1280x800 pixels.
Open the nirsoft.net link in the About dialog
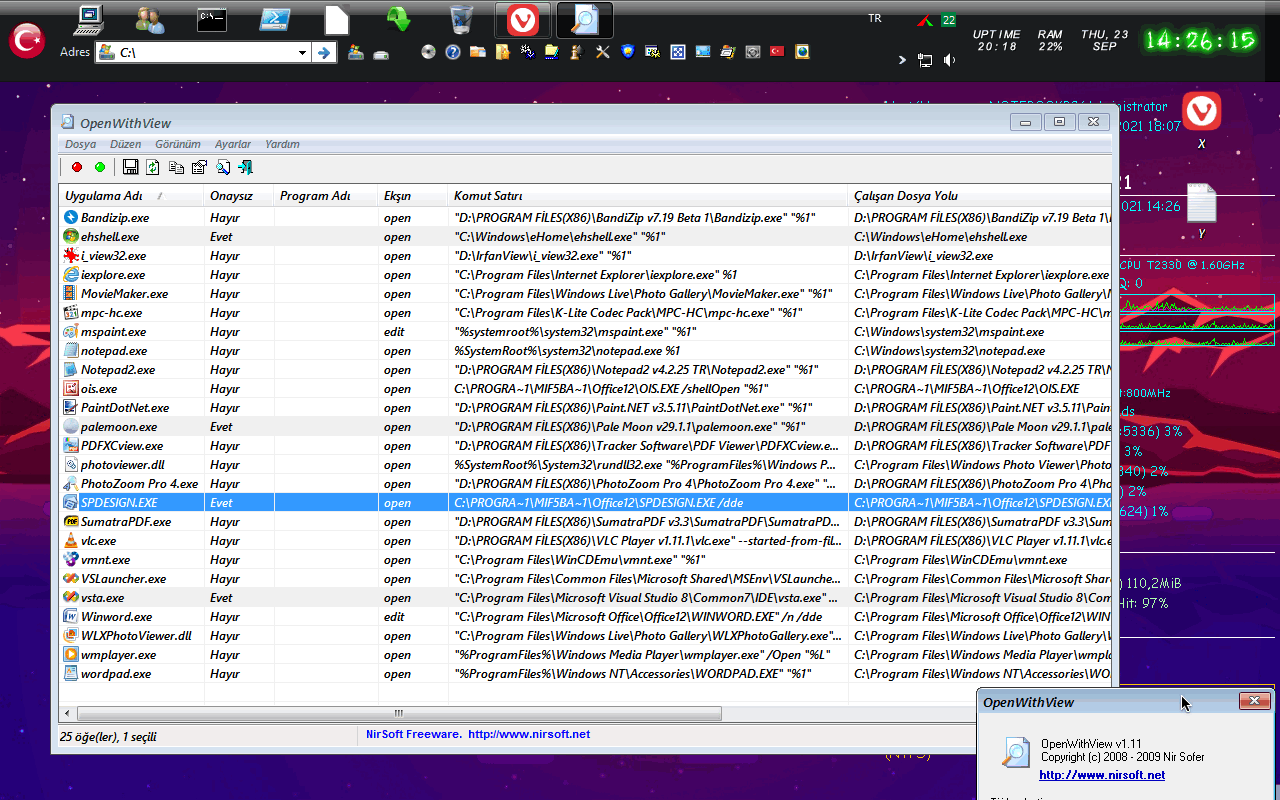1102,775
